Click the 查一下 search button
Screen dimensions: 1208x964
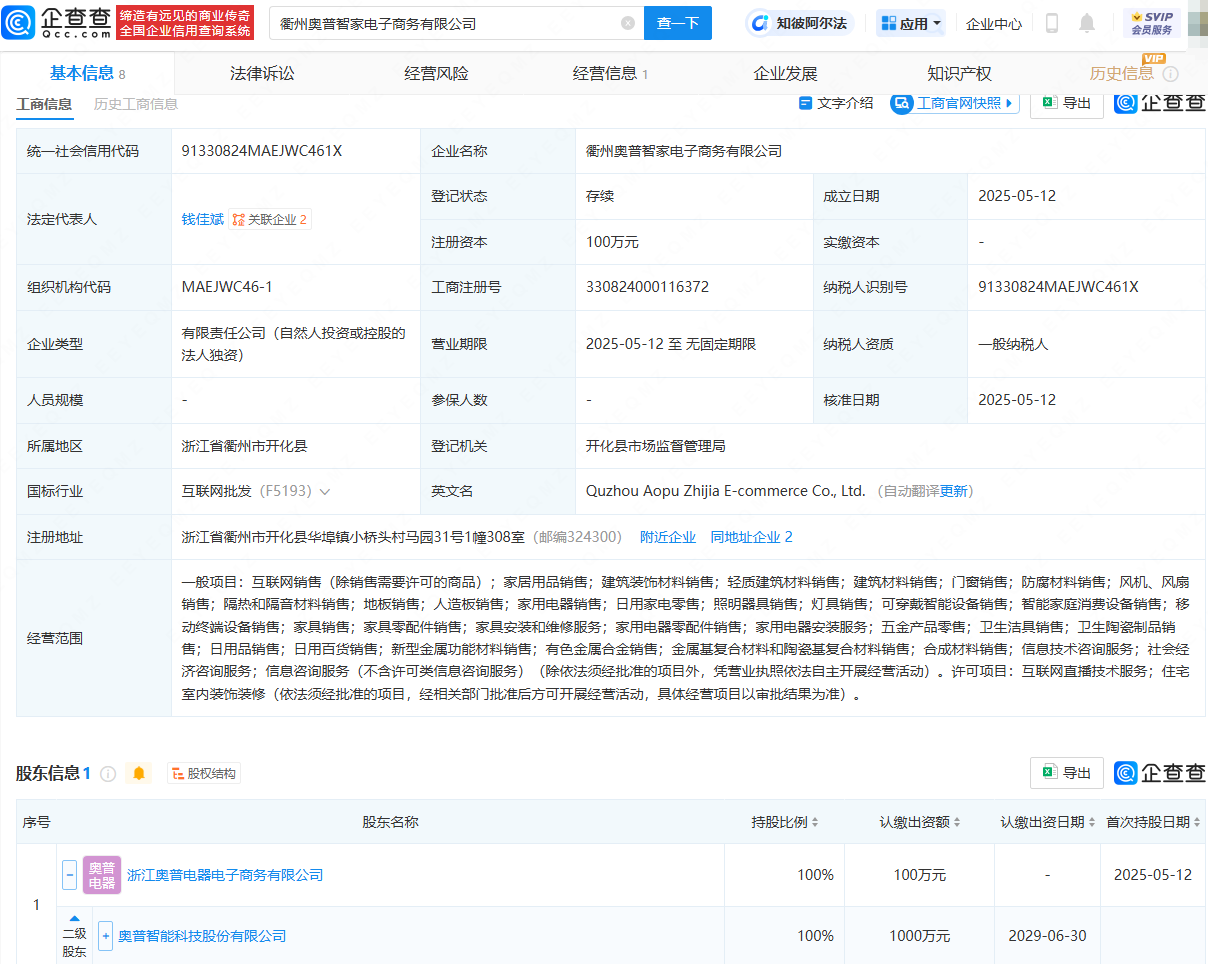tap(678, 23)
